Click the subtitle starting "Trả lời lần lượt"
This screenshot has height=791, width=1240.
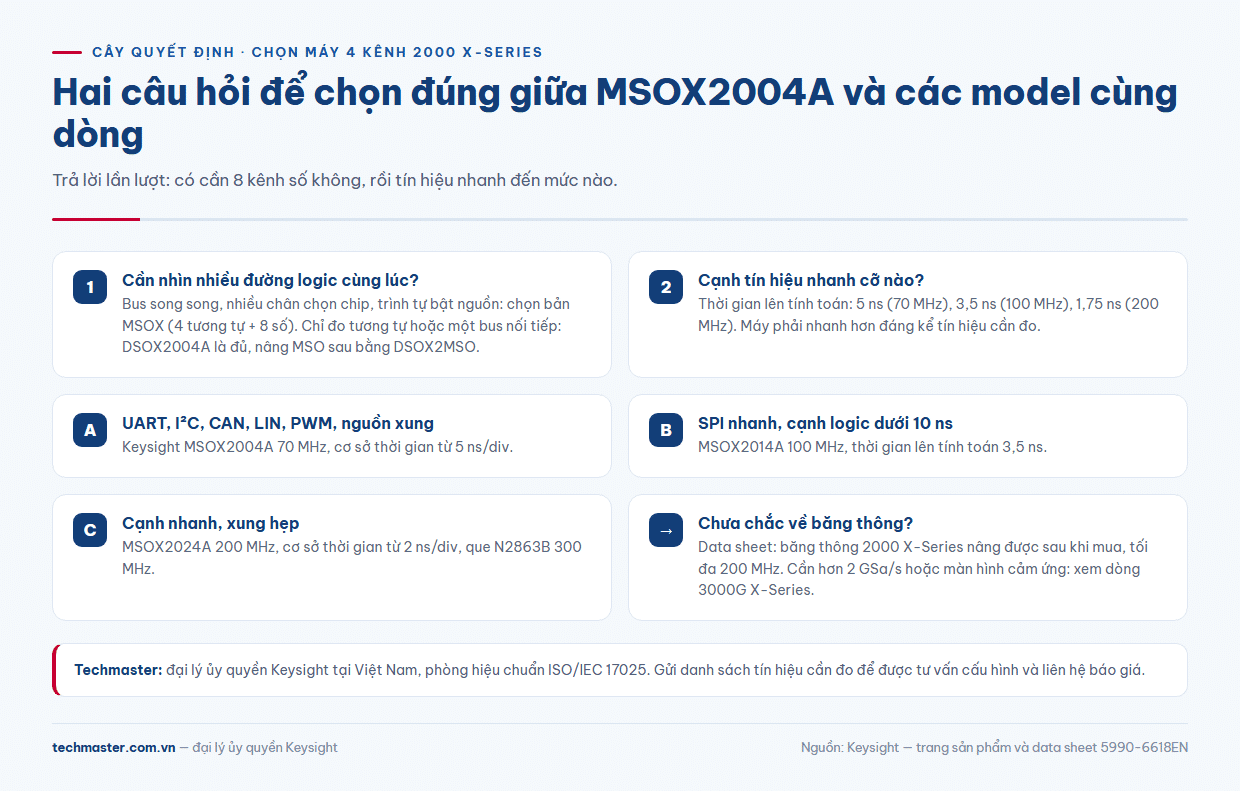(x=335, y=181)
